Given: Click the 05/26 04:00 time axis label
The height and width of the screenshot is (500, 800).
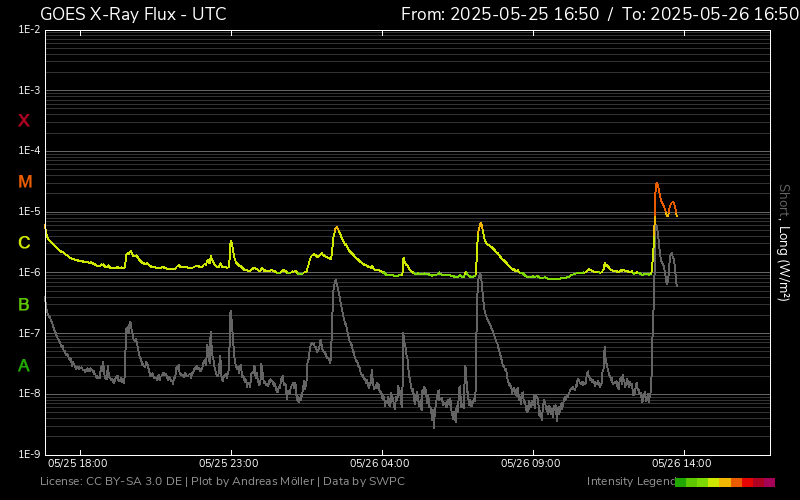Looking at the screenshot, I should click(380, 464).
